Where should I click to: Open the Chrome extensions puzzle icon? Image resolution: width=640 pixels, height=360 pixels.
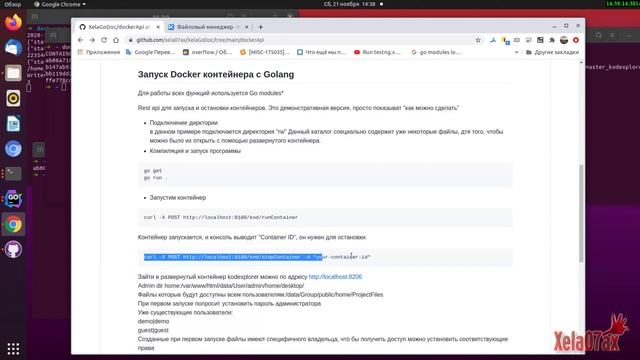point(552,40)
